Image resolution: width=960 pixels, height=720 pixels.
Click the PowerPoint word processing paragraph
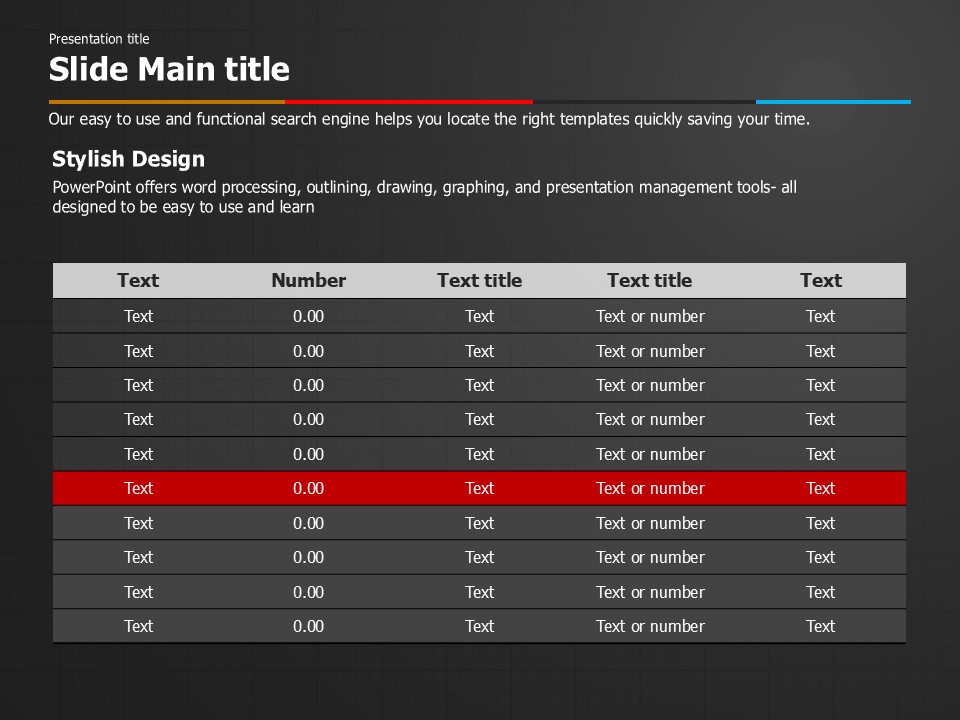coord(424,197)
